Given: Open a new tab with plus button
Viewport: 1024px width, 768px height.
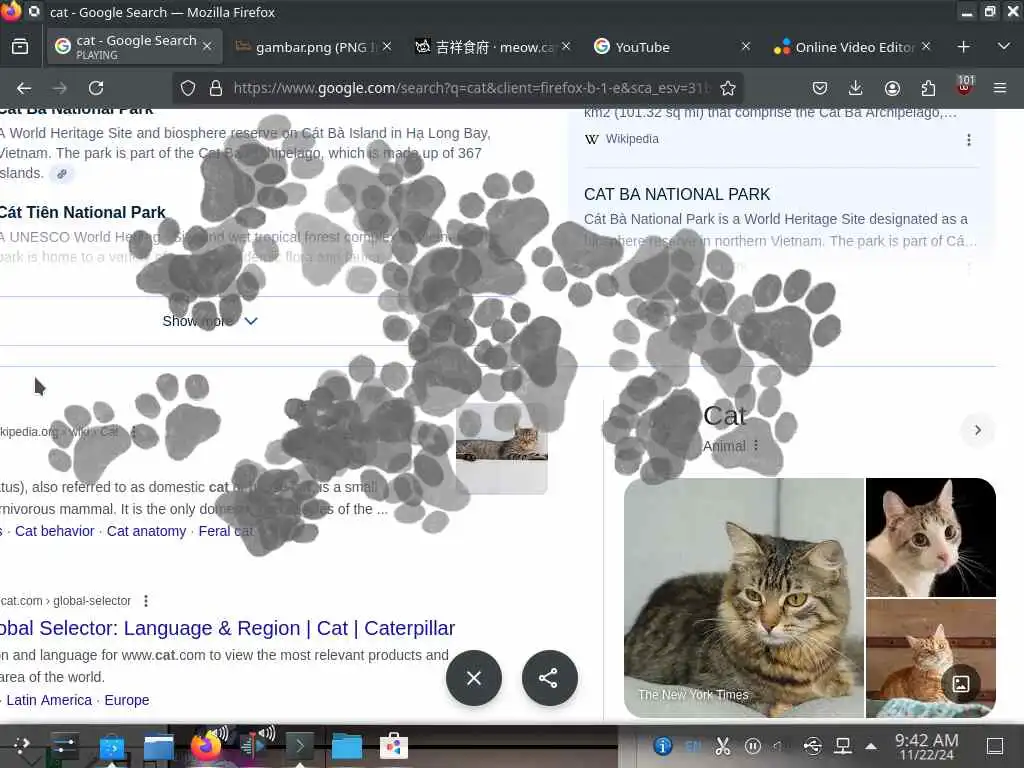Looking at the screenshot, I should pyautogui.click(x=963, y=47).
